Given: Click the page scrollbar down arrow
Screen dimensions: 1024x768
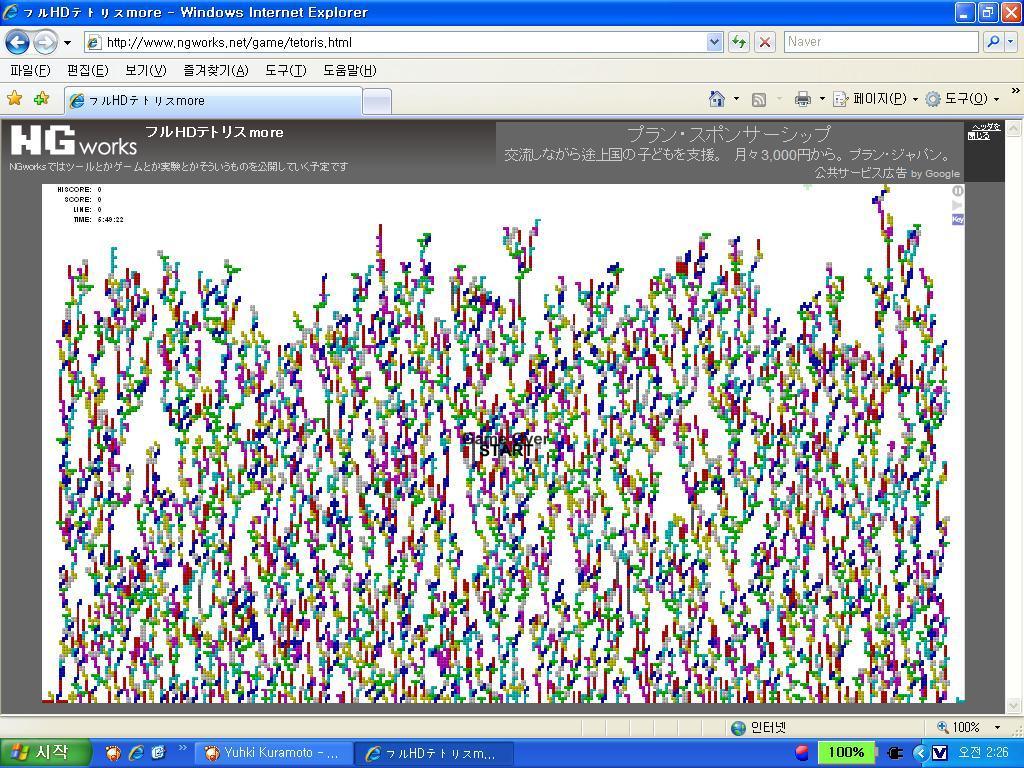Looking at the screenshot, I should pos(1014,705).
